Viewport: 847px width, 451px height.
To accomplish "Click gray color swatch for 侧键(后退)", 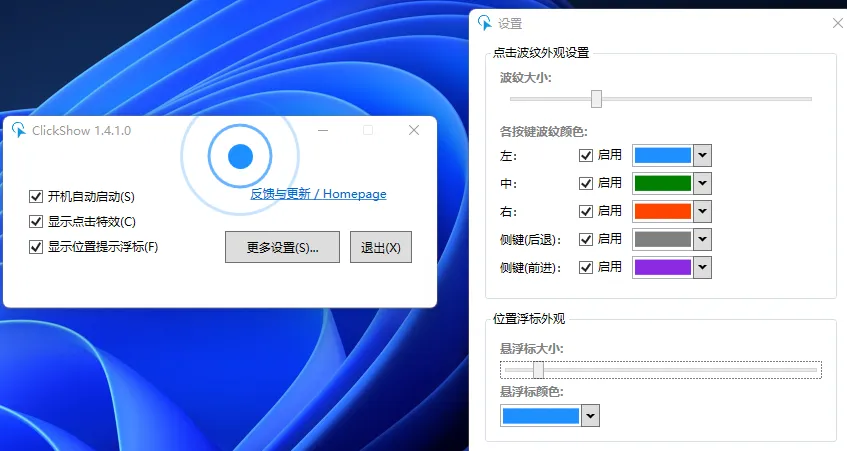I will 663,239.
